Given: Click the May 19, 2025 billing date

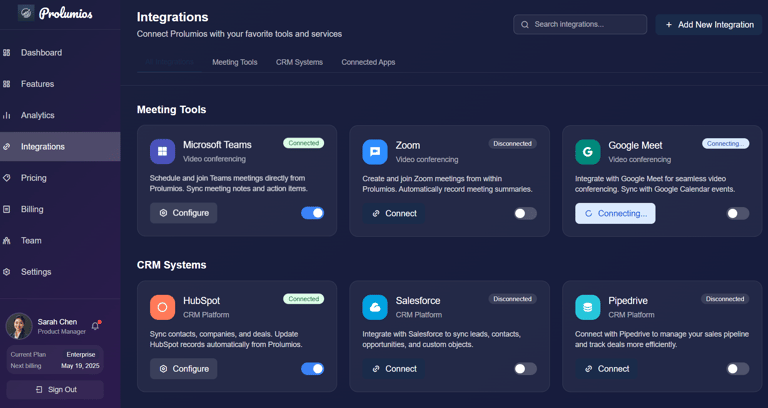Looking at the screenshot, I should [80, 366].
